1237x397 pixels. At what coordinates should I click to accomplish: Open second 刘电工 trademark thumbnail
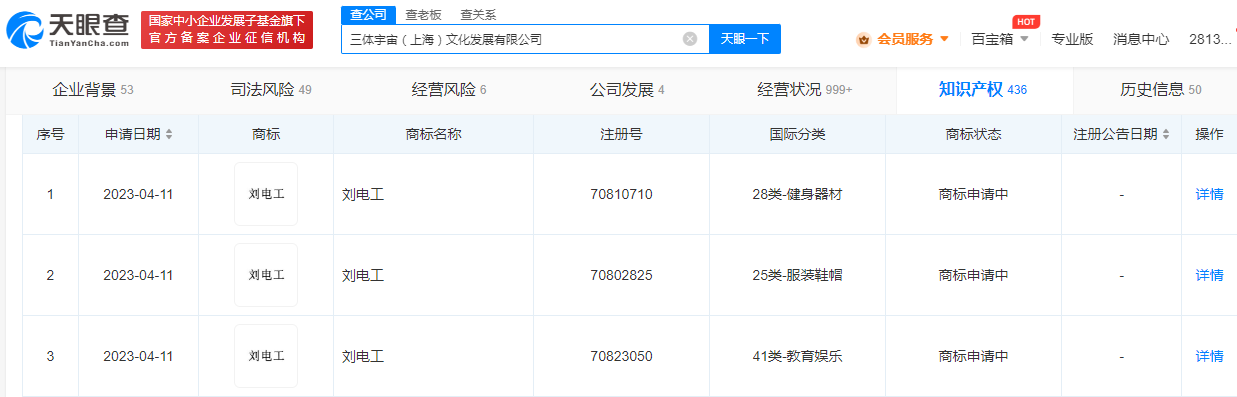pyautogui.click(x=266, y=275)
